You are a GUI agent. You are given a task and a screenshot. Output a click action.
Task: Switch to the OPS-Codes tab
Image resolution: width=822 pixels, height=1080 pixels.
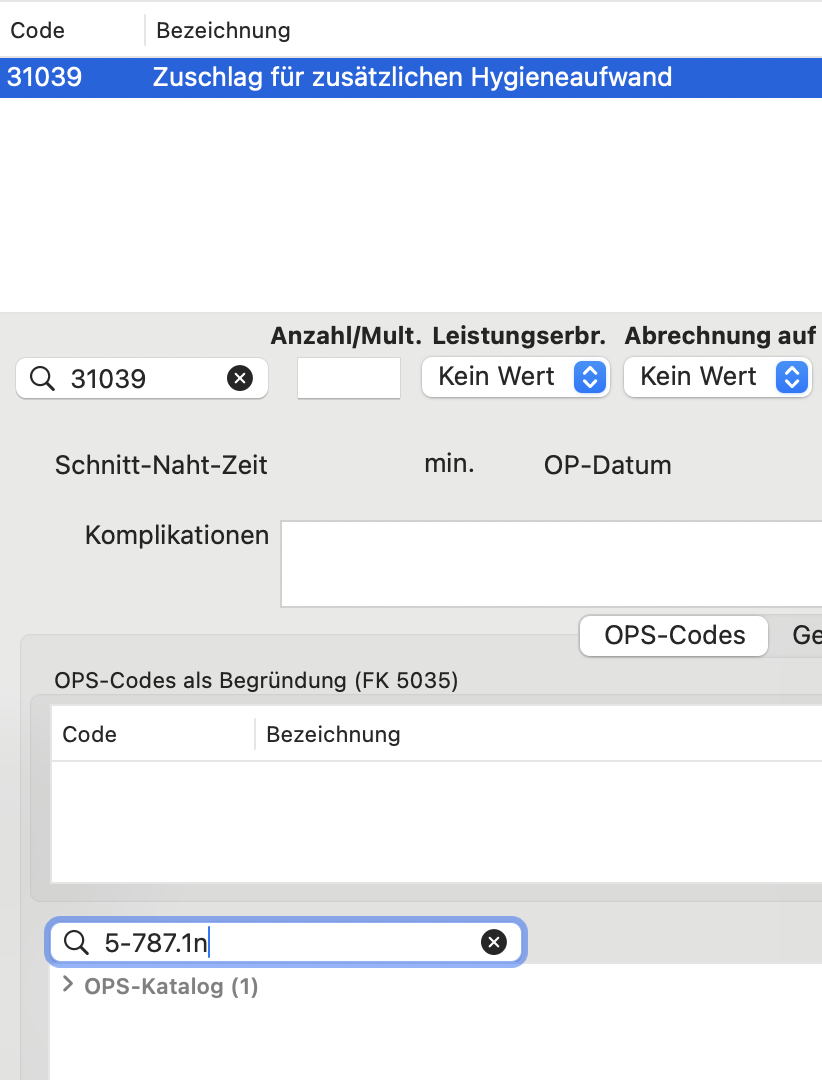click(x=674, y=635)
